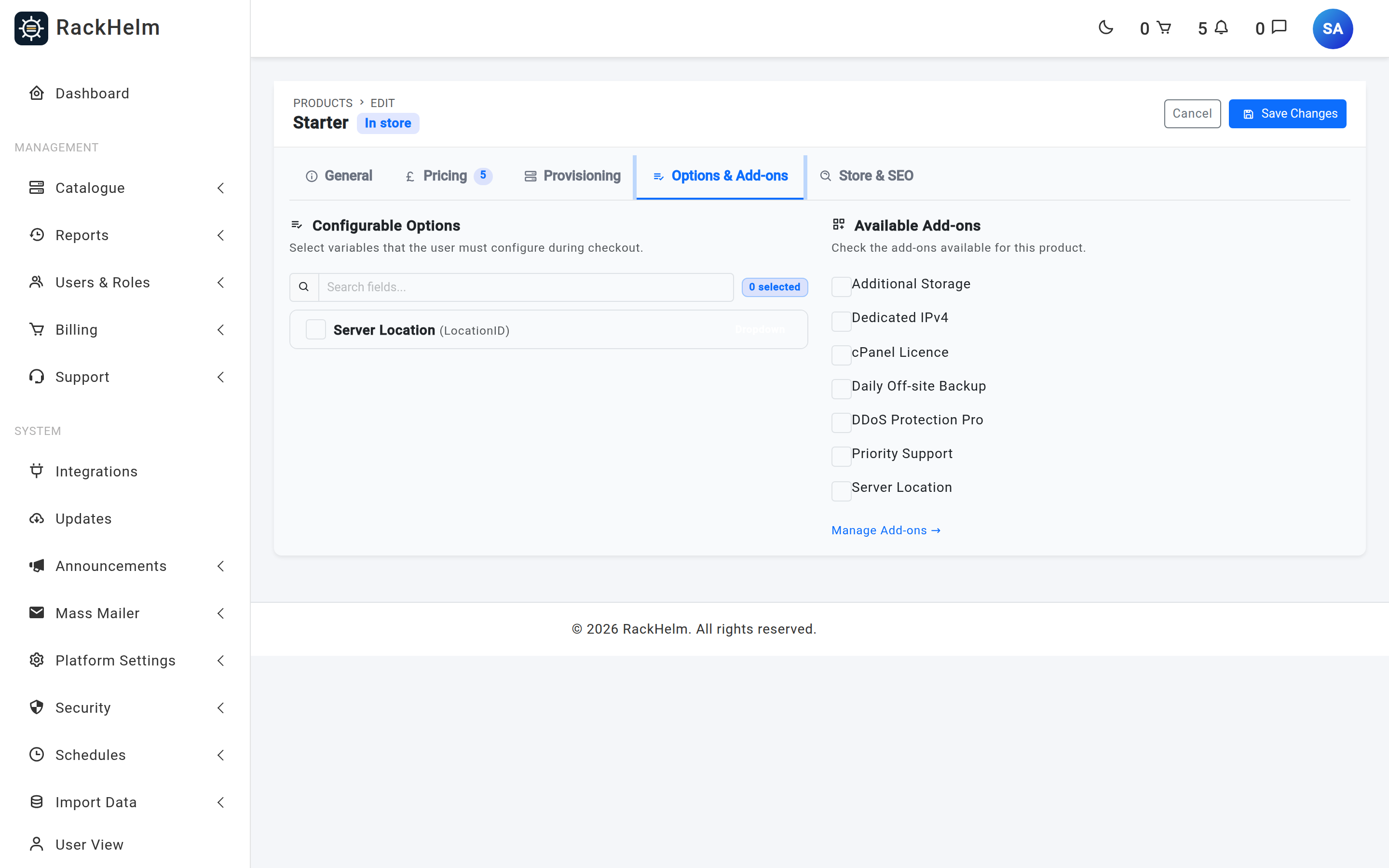The height and width of the screenshot is (868, 1389).
Task: Expand the Catalogue menu chevron
Action: [x=221, y=188]
